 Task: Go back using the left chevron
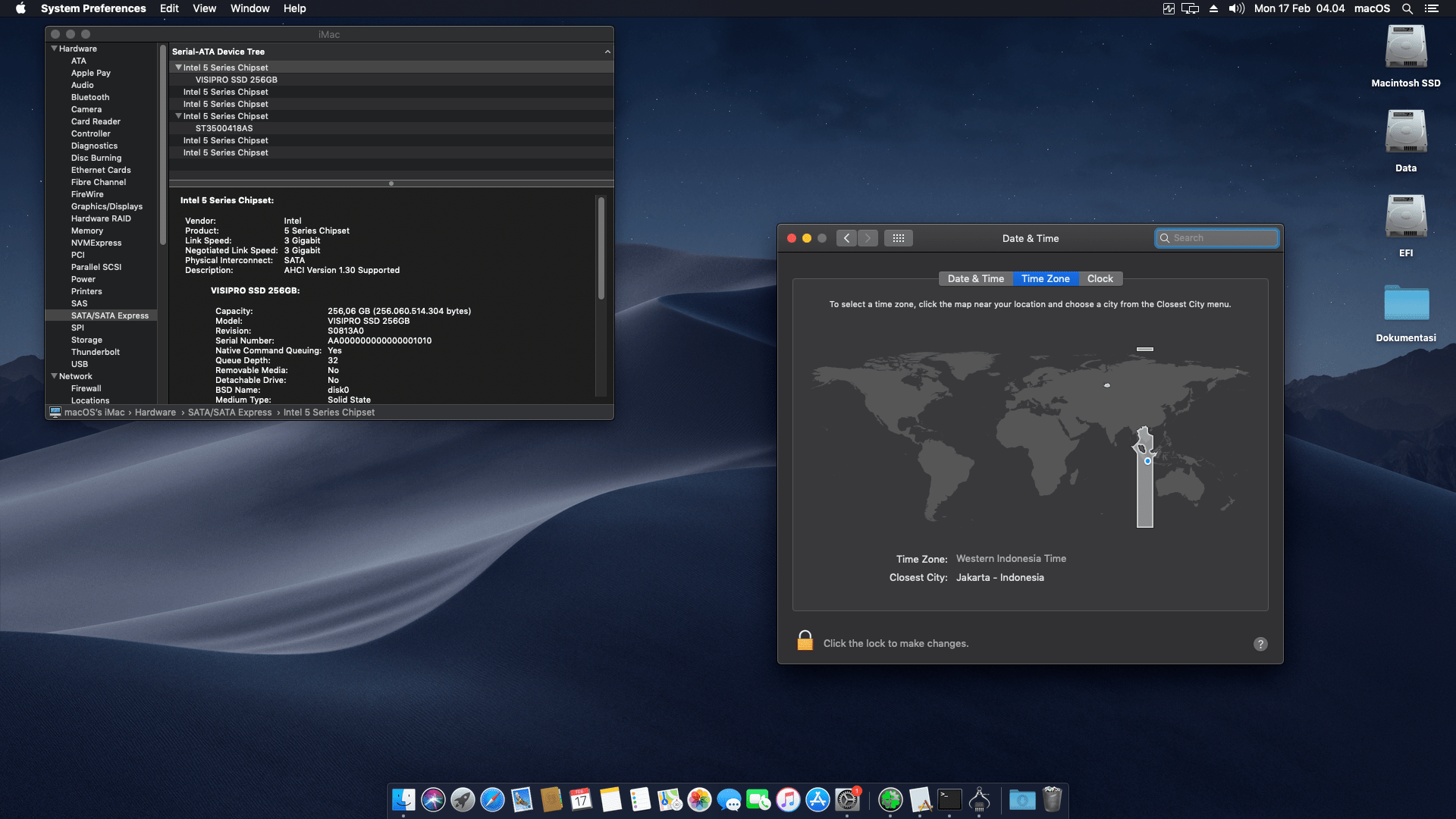pyautogui.click(x=847, y=238)
